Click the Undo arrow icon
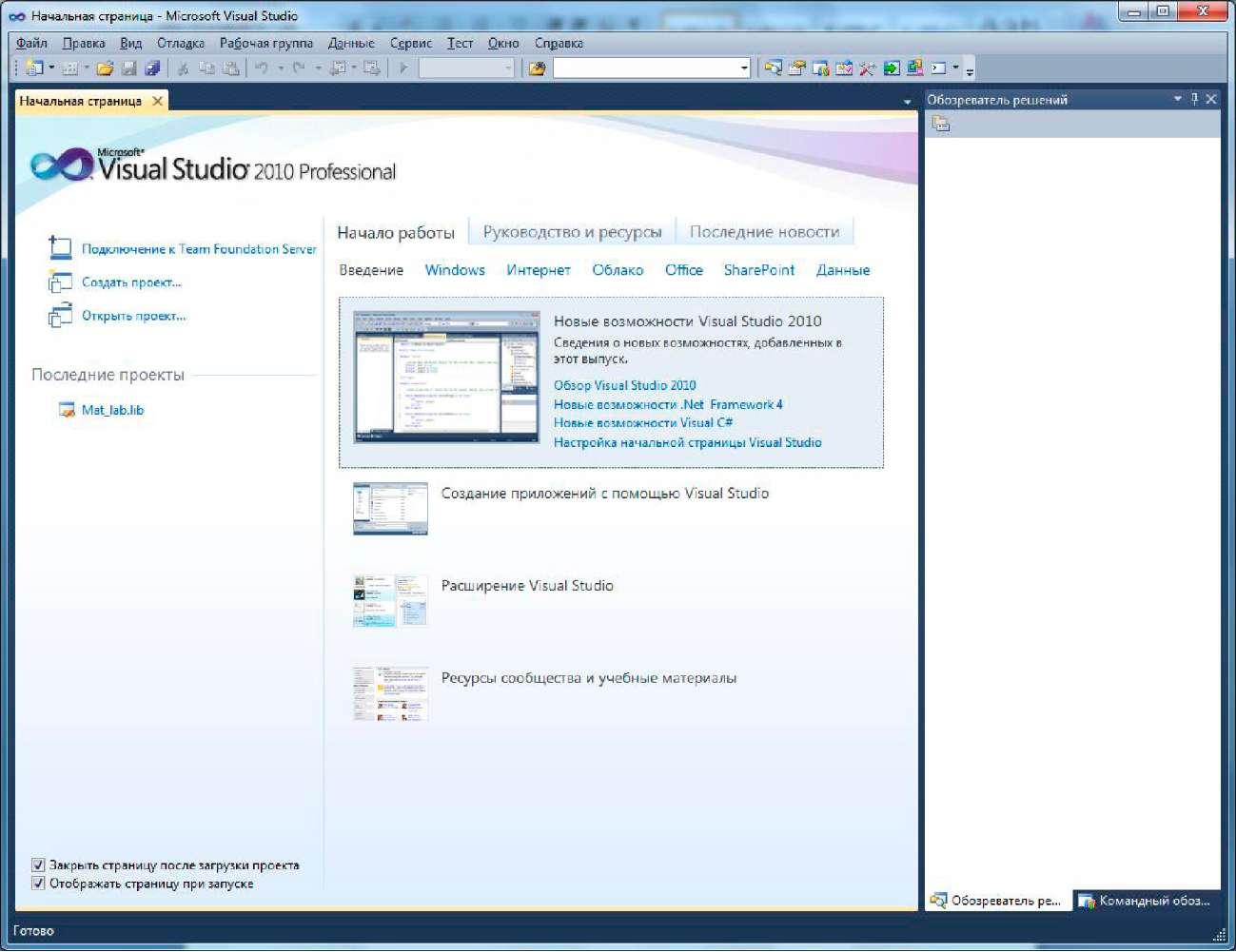 pos(262,68)
